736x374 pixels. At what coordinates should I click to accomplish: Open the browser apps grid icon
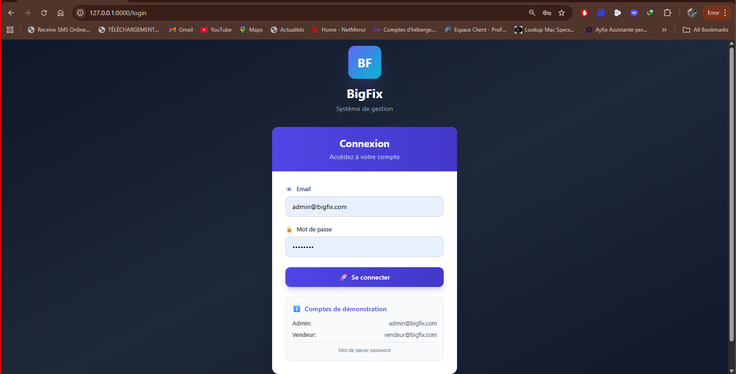click(10, 30)
